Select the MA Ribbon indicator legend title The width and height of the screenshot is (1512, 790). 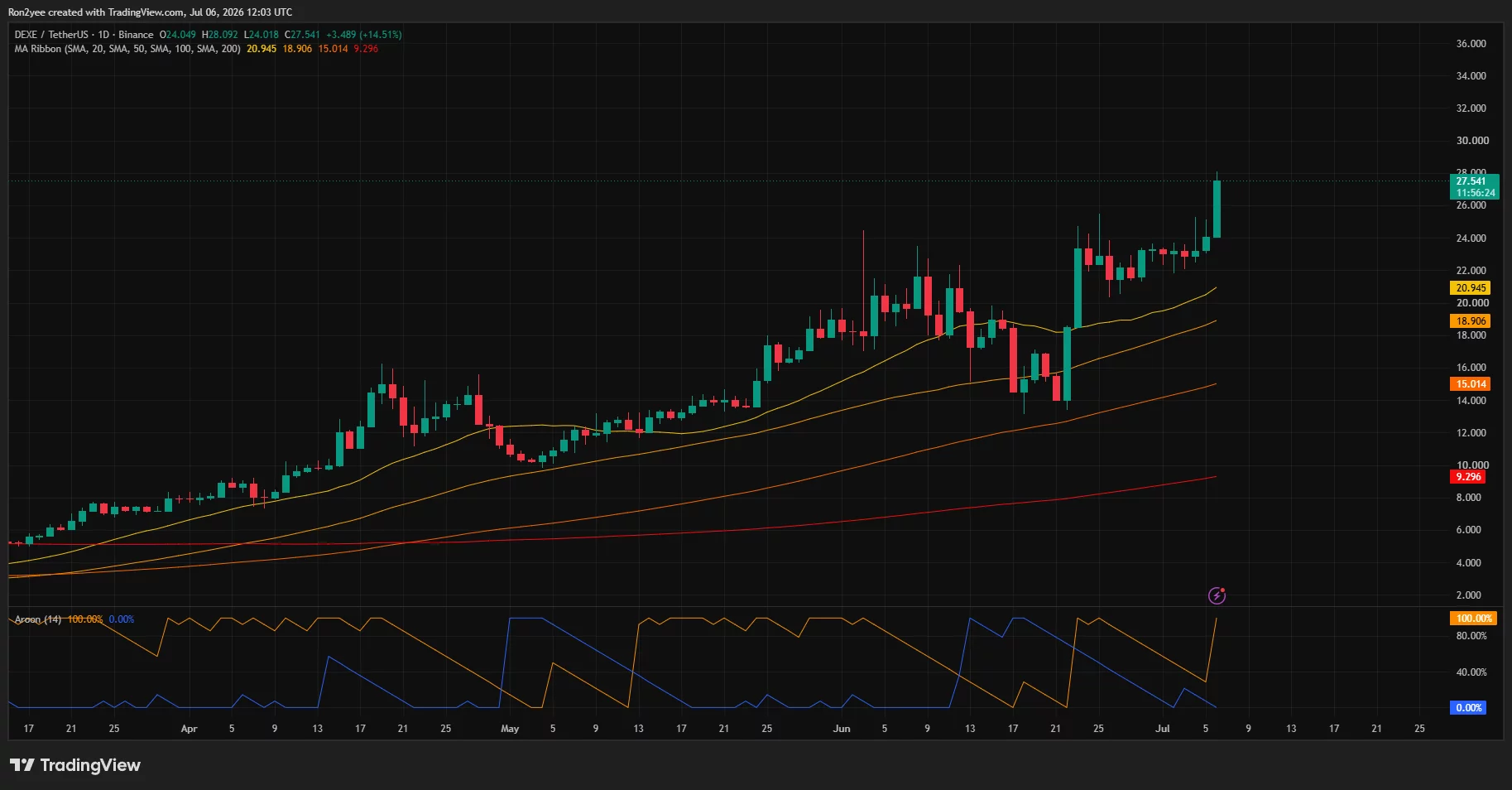[127, 49]
